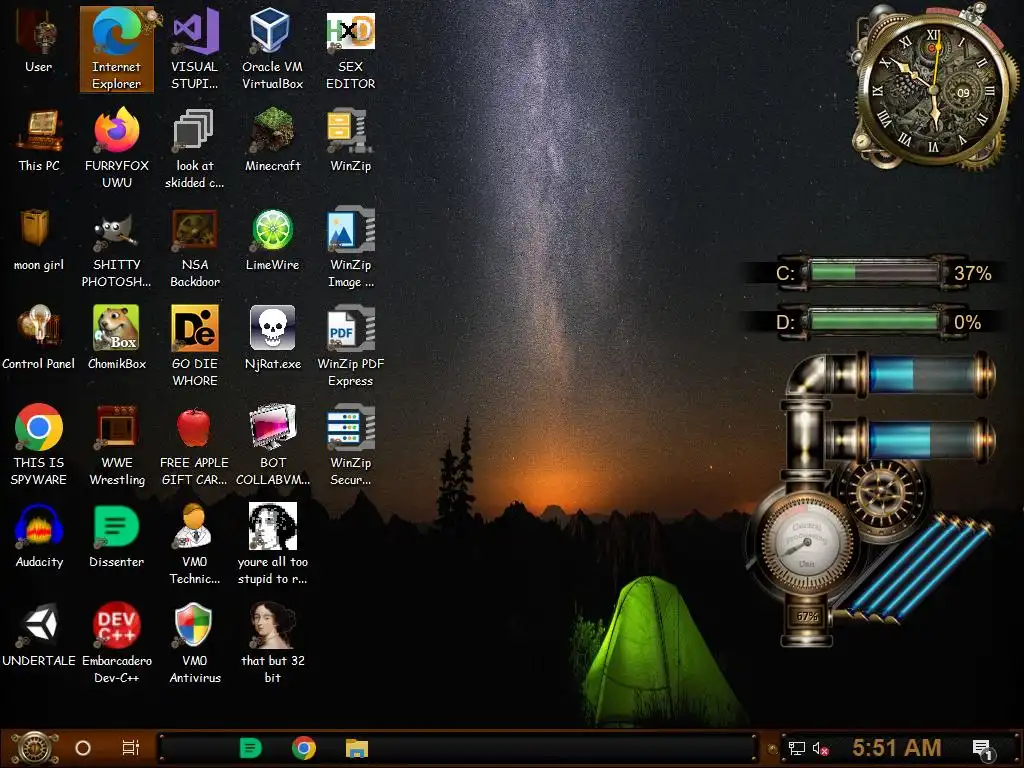1024x768 pixels.
Task: Select the NjRat.exe skull icon
Action: tap(272, 338)
